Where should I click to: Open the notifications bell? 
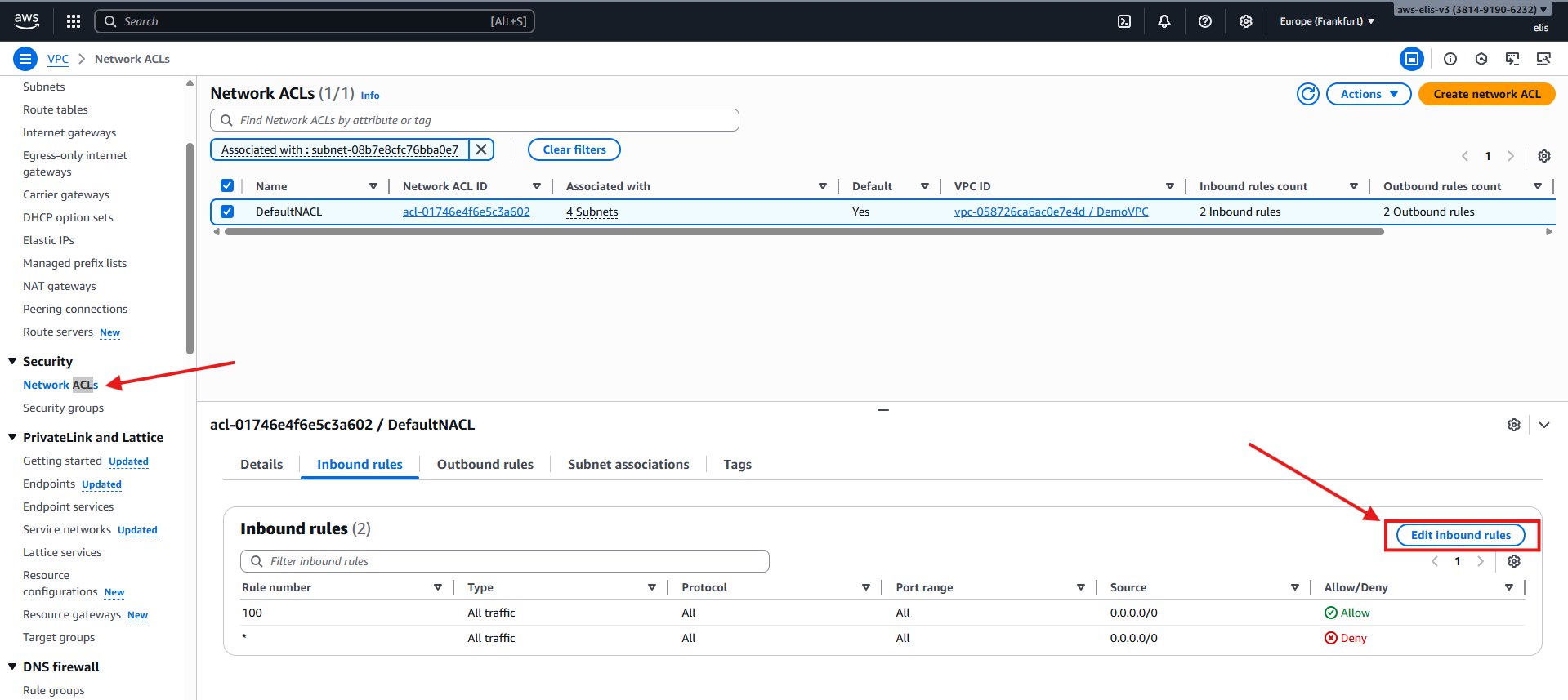(1164, 21)
